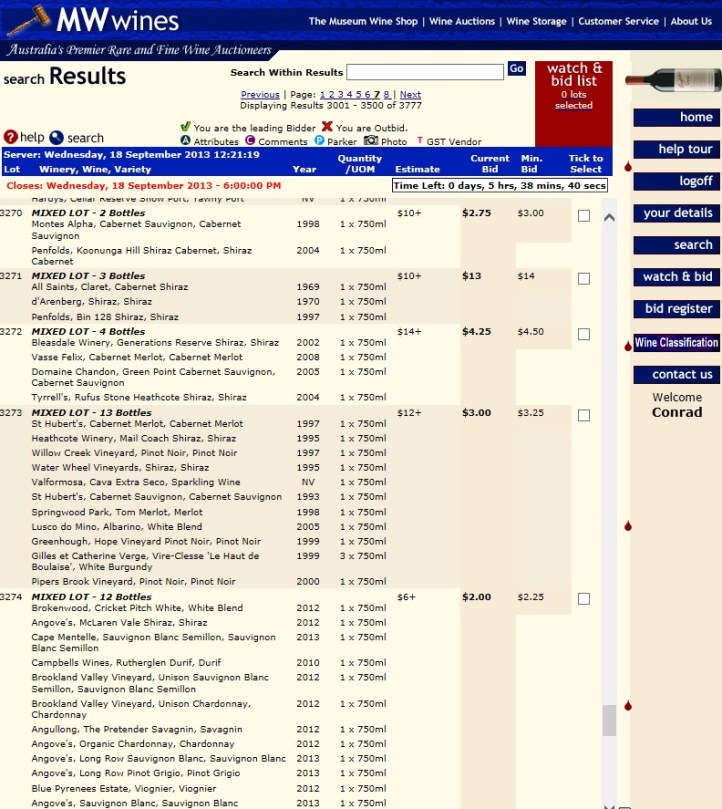The width and height of the screenshot is (722, 809).
Task: Click lot number 3272
Action: (11, 332)
